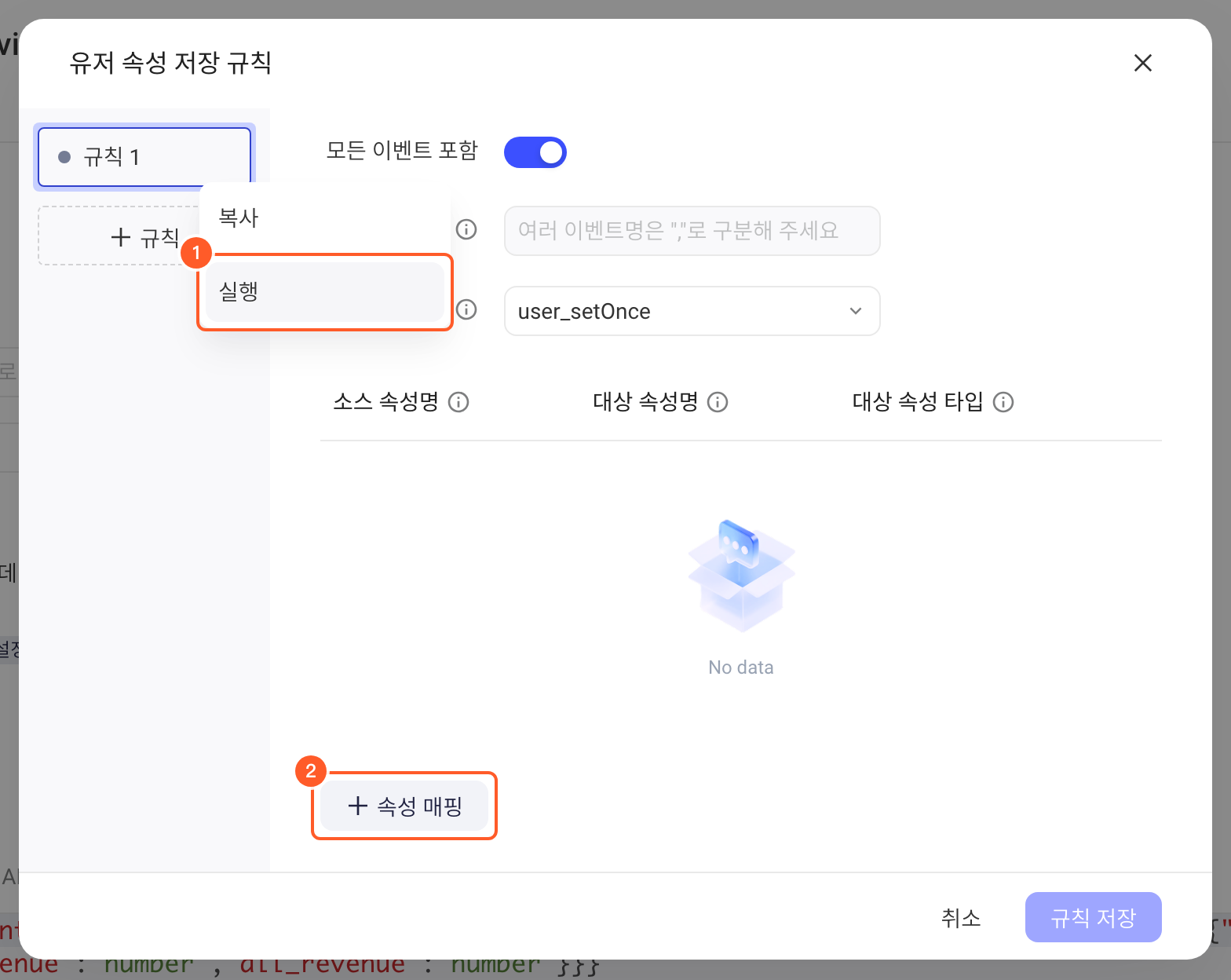Click the event names input field

pos(692,231)
